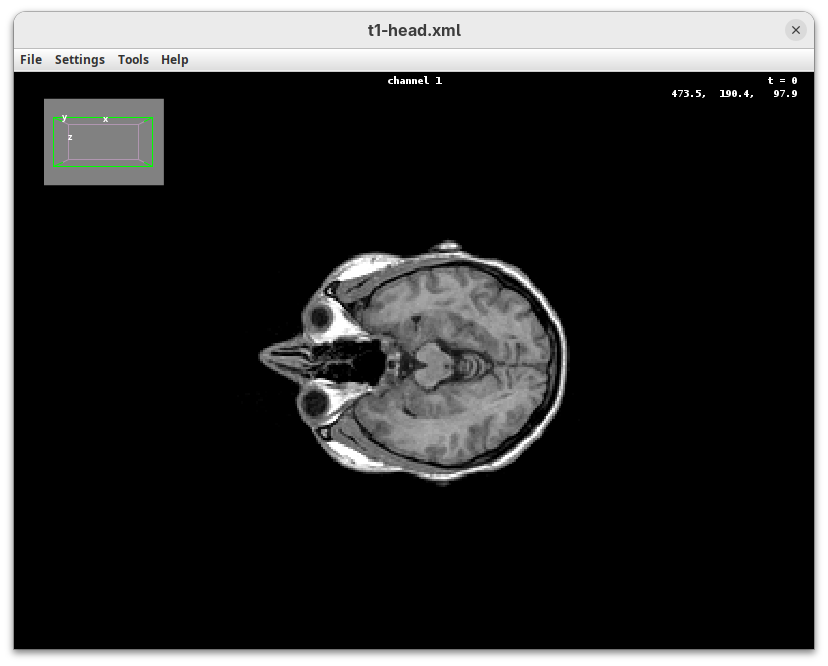Click the mouse coordinates readout
The image size is (828, 666).
[734, 94]
